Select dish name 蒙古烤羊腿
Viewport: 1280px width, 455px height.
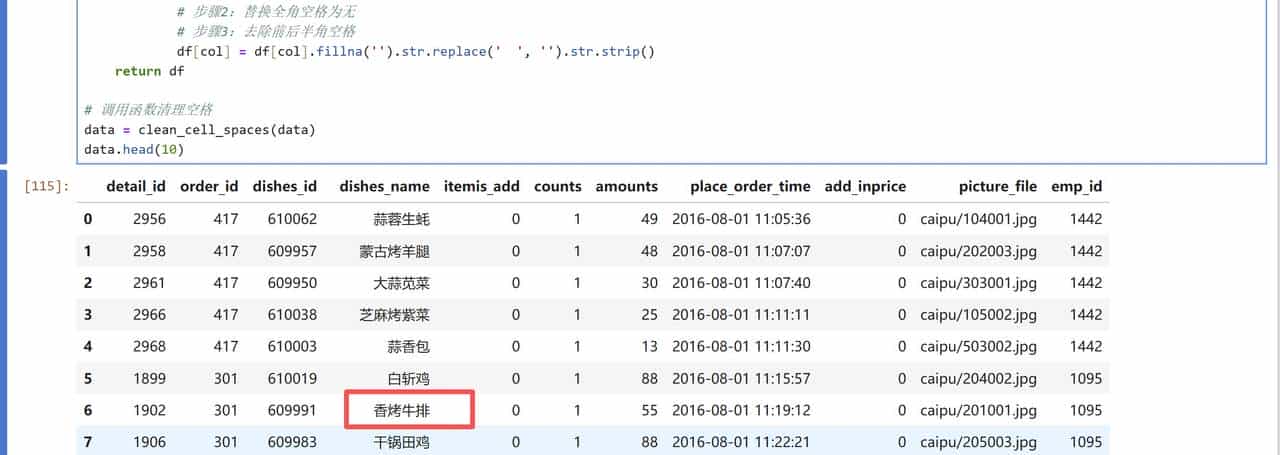[x=394, y=251]
